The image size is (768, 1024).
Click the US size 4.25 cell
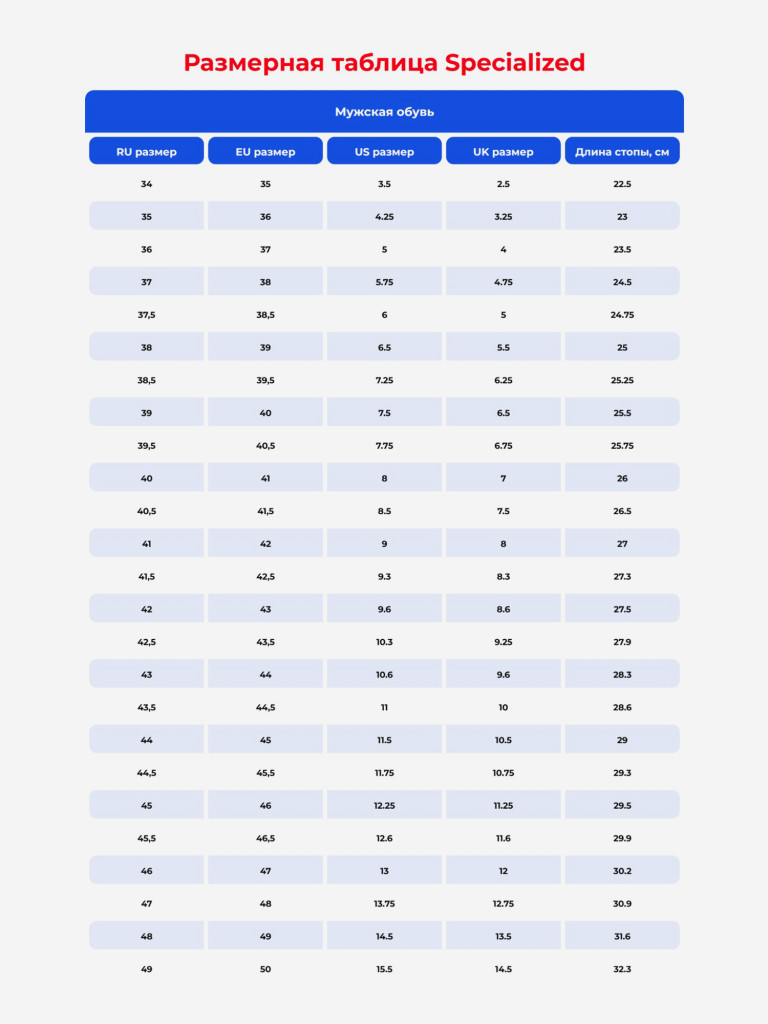(384, 216)
